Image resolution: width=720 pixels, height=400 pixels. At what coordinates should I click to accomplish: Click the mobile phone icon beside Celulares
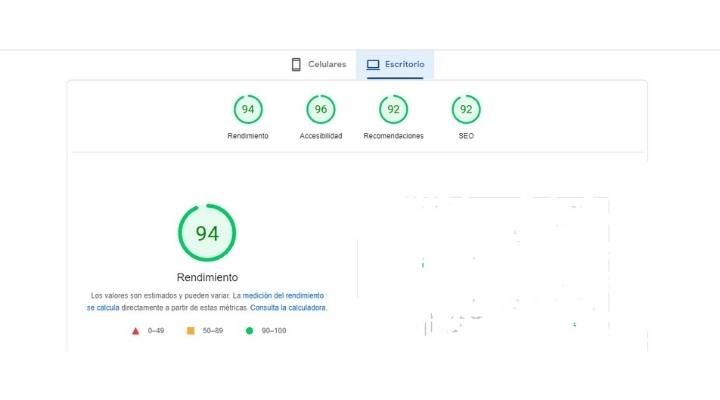point(296,65)
